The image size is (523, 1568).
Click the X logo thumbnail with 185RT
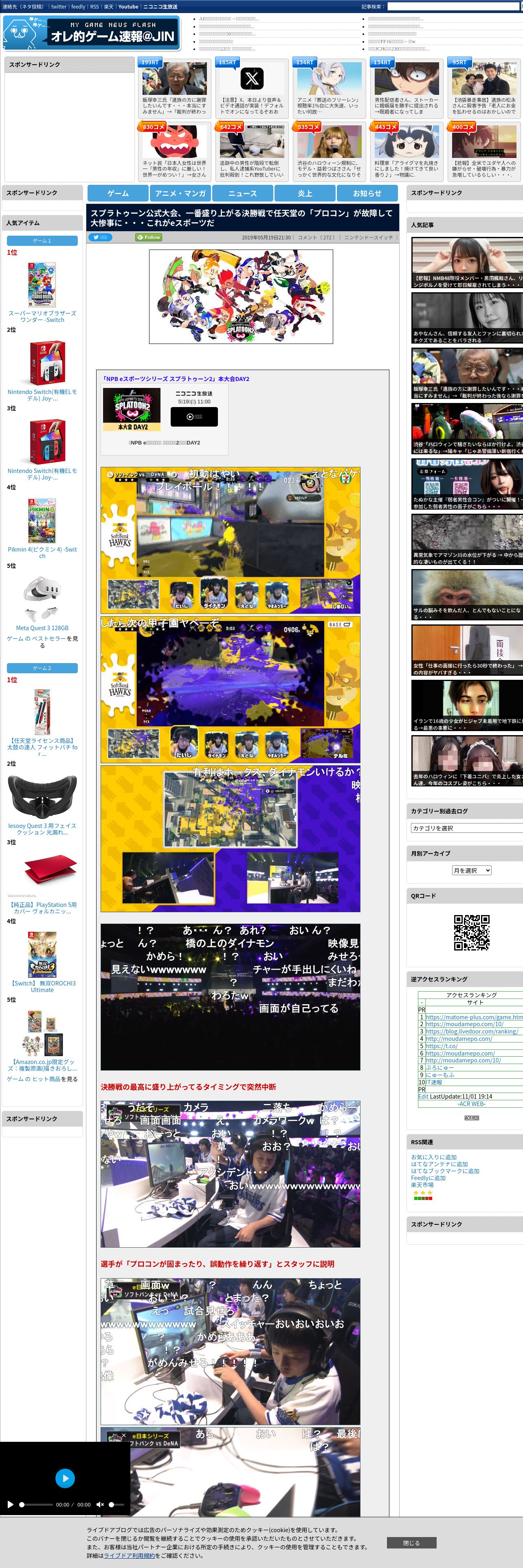click(x=252, y=78)
